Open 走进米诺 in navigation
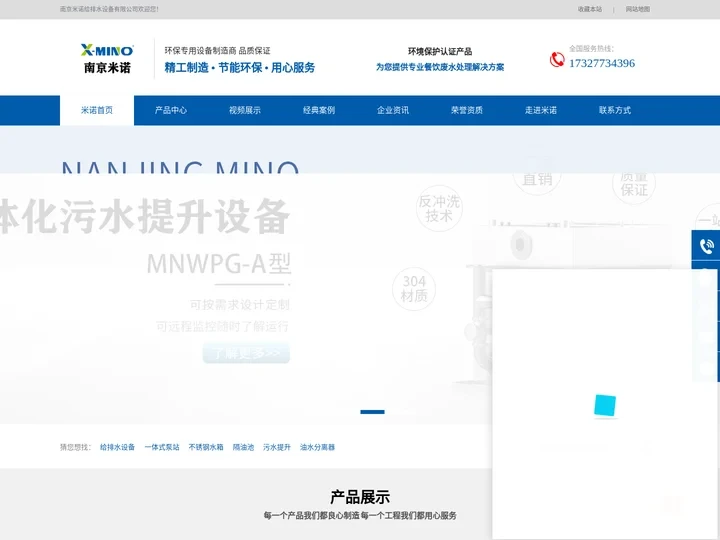Viewport: 720px width, 540px height. pos(540,110)
